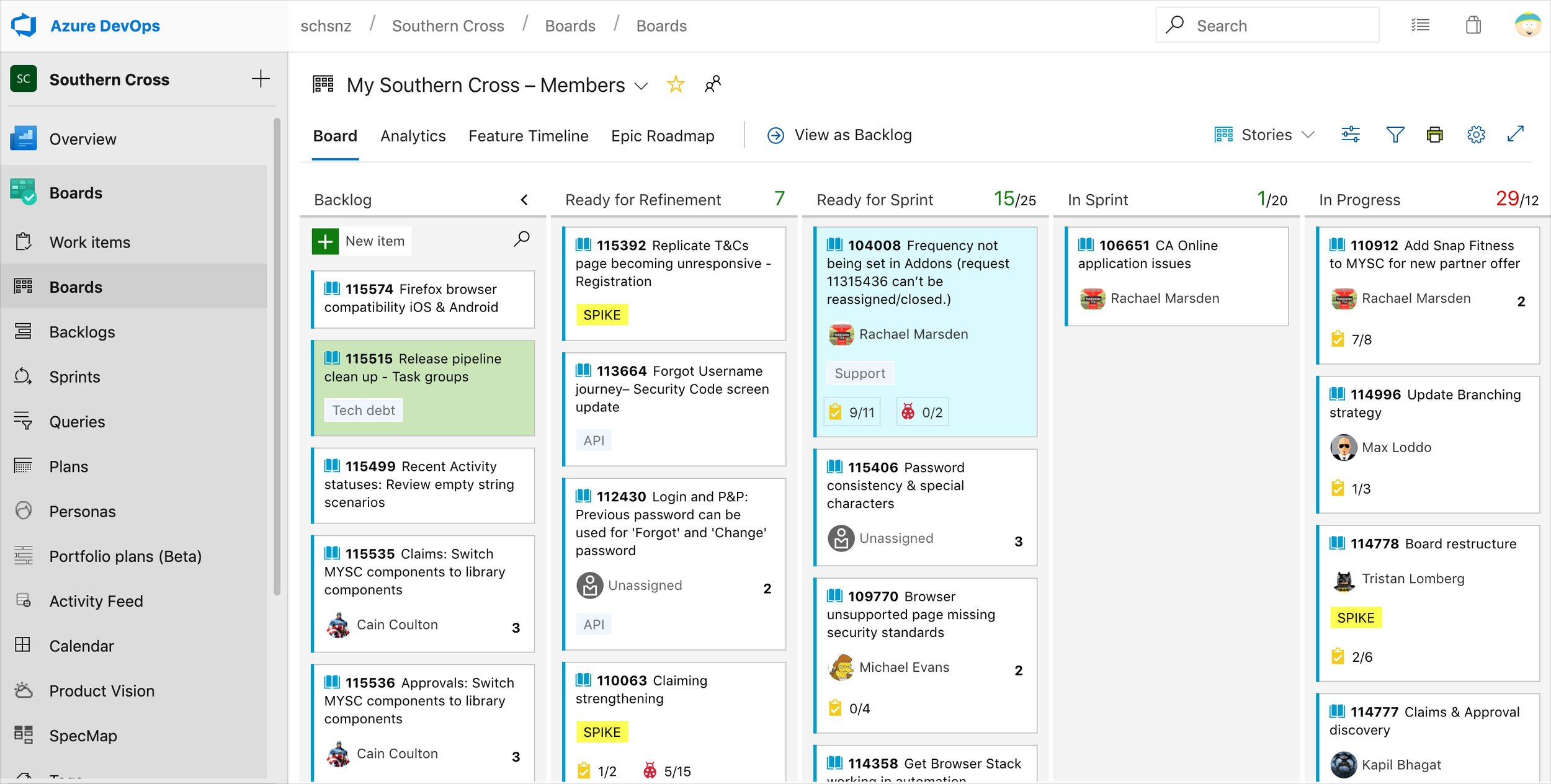Image resolution: width=1551 pixels, height=784 pixels.
Task: Open the marketplace shopping bag icon
Action: click(x=1473, y=25)
